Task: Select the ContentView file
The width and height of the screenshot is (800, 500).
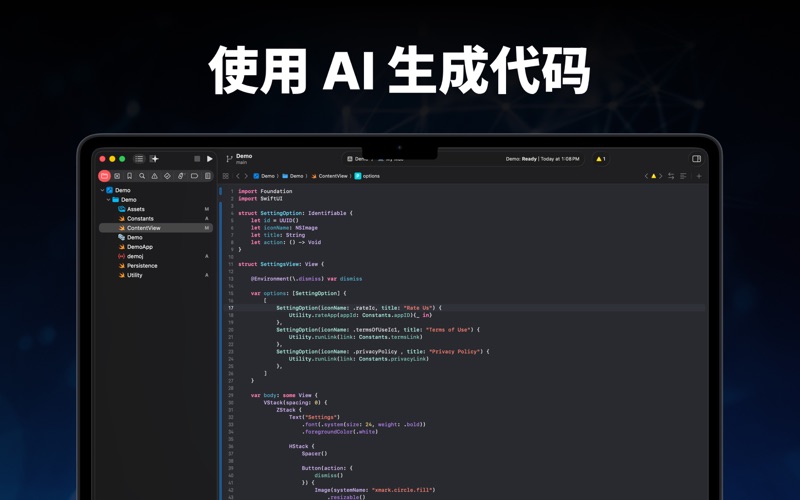Action: 156,228
